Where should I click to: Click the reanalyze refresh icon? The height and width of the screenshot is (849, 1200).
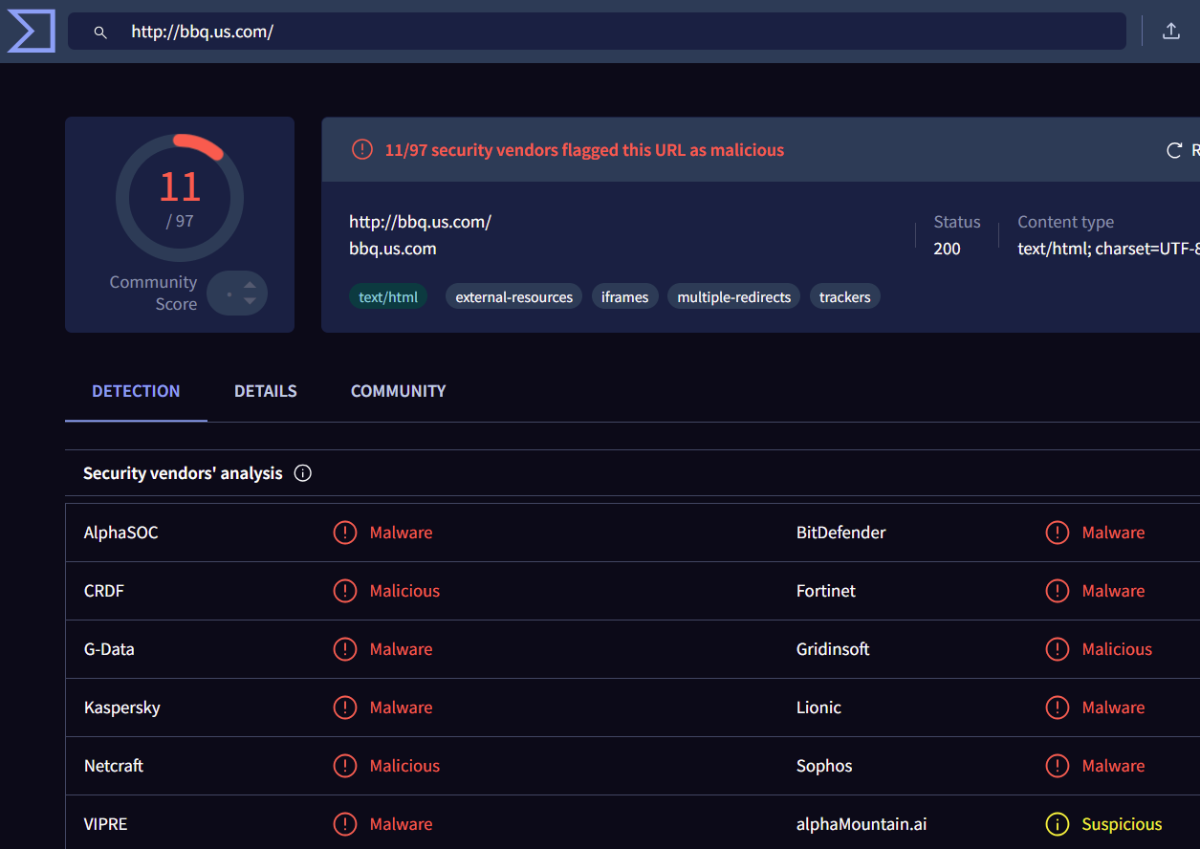click(x=1175, y=150)
